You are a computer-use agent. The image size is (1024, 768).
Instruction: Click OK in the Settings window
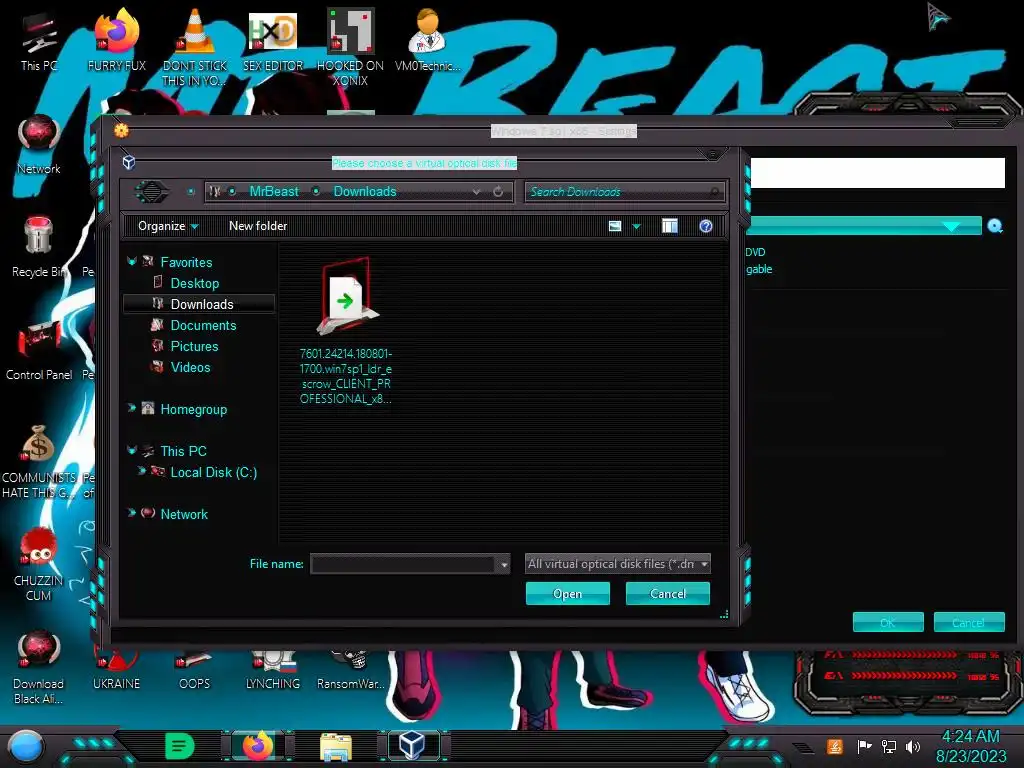coord(888,622)
